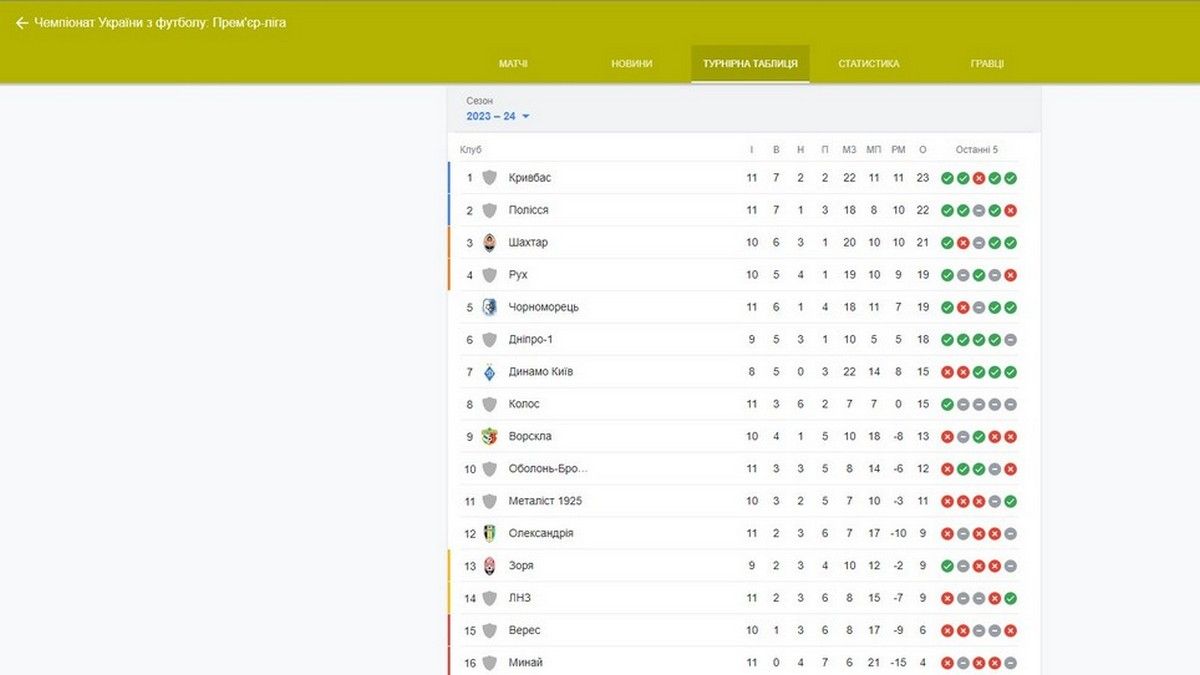The height and width of the screenshot is (675, 1200).
Task: Select the Дніпро-1 team name
Action: (x=530, y=340)
